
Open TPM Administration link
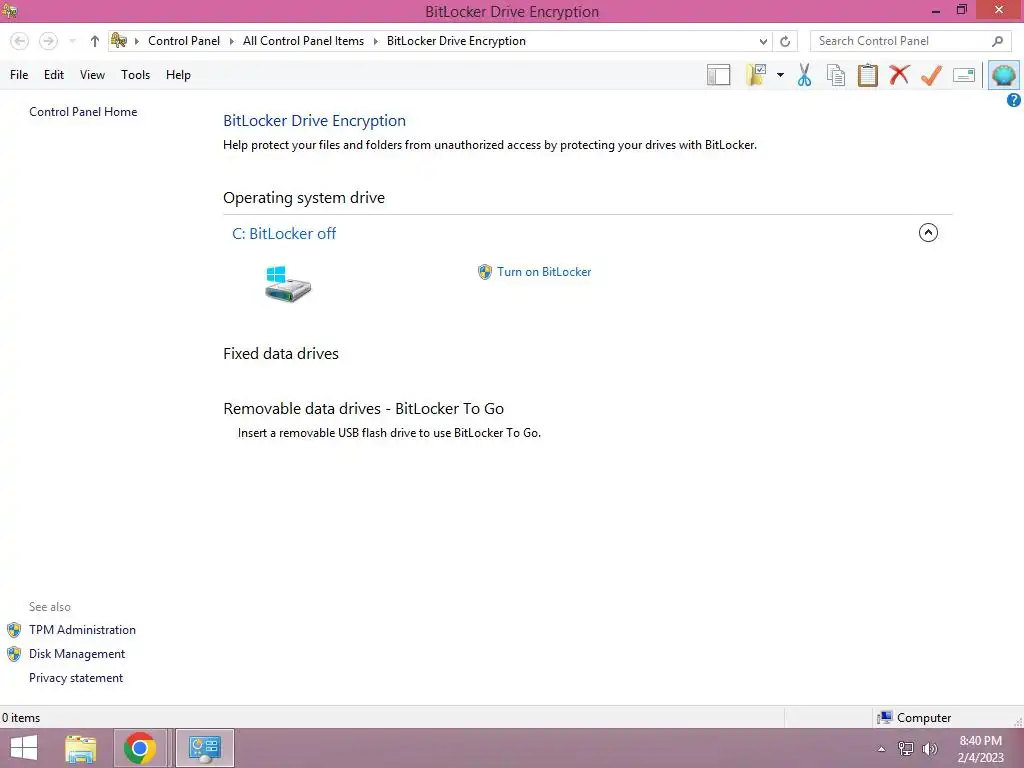click(x=82, y=630)
